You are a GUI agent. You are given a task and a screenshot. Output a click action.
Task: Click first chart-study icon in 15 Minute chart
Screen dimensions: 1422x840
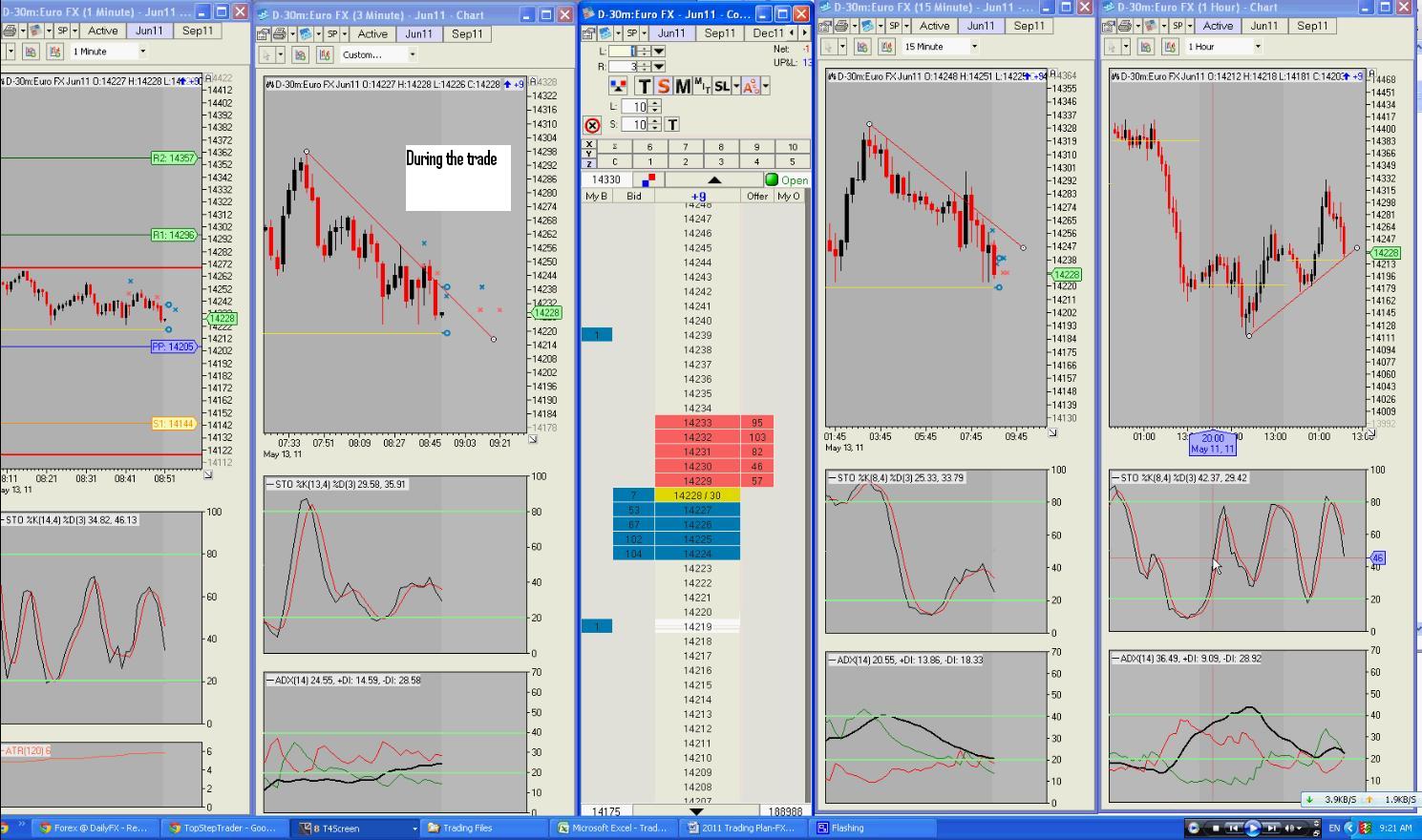point(862,47)
